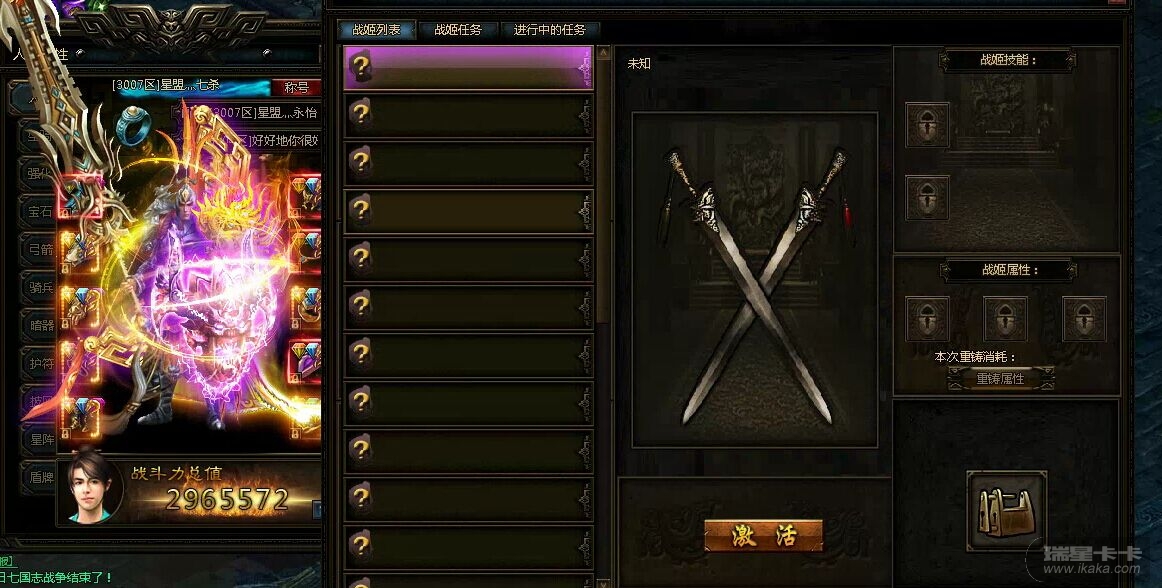Click the 激活 activate button
Screen dimensions: 1162x588
(x=763, y=535)
